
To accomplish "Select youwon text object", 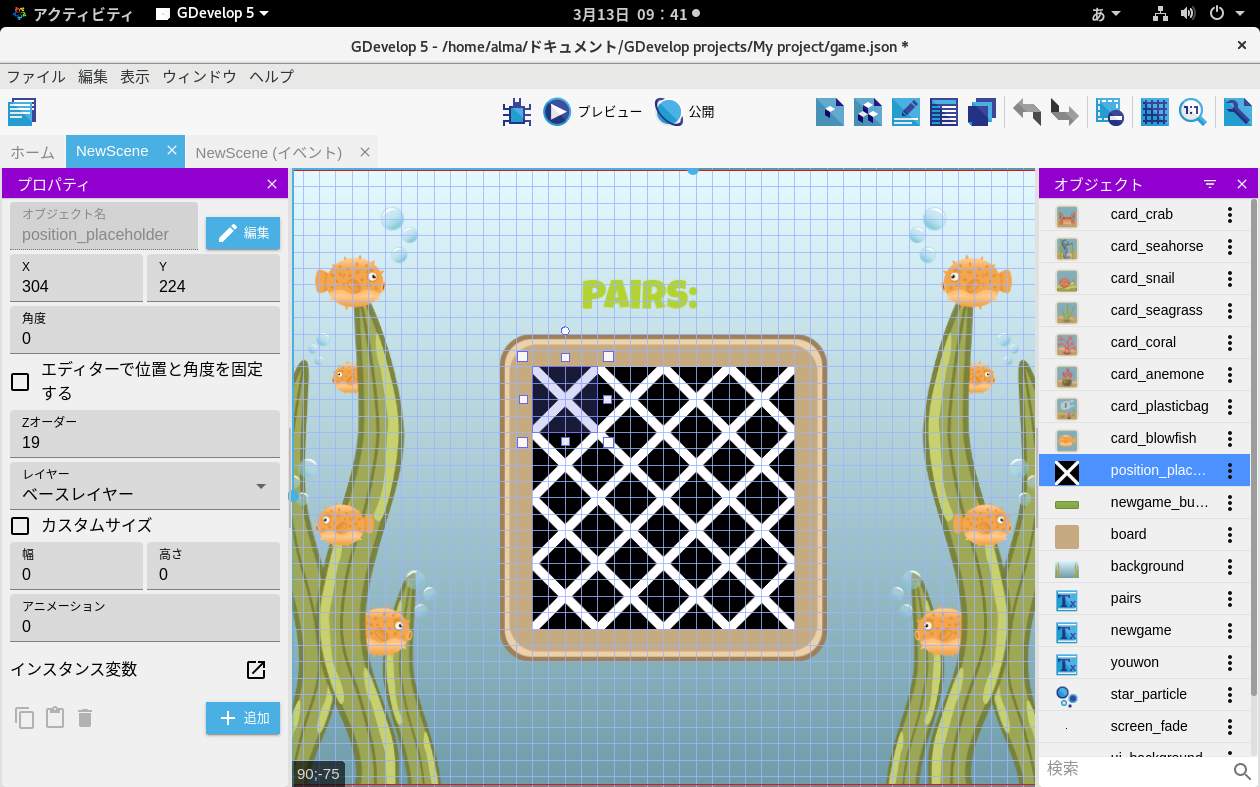I will pyautogui.click(x=1145, y=662).
